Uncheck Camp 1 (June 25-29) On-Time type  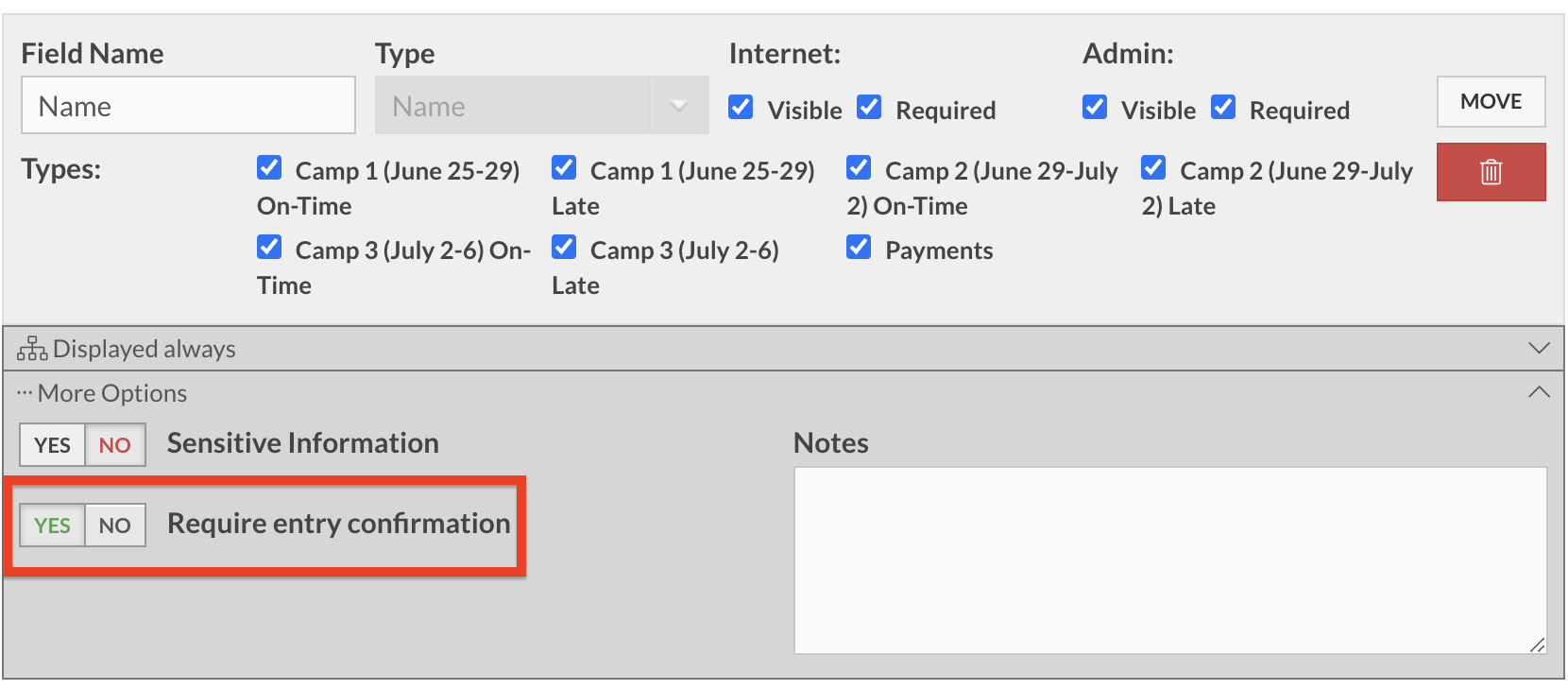click(x=269, y=168)
